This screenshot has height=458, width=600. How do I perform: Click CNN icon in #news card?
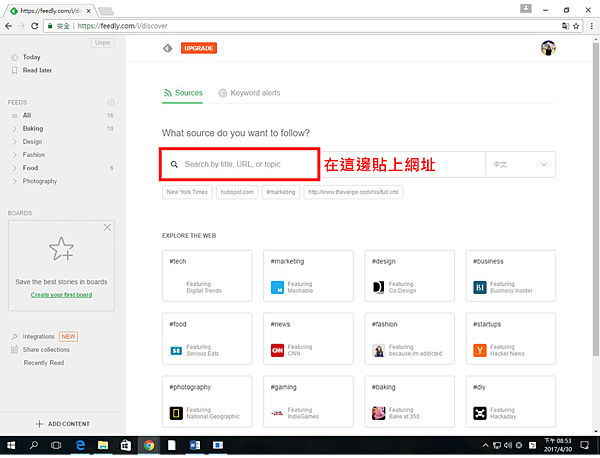pos(277,350)
